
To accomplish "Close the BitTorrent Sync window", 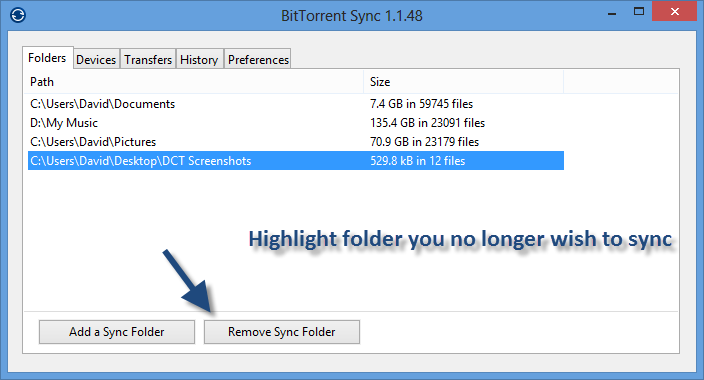I will point(674,12).
